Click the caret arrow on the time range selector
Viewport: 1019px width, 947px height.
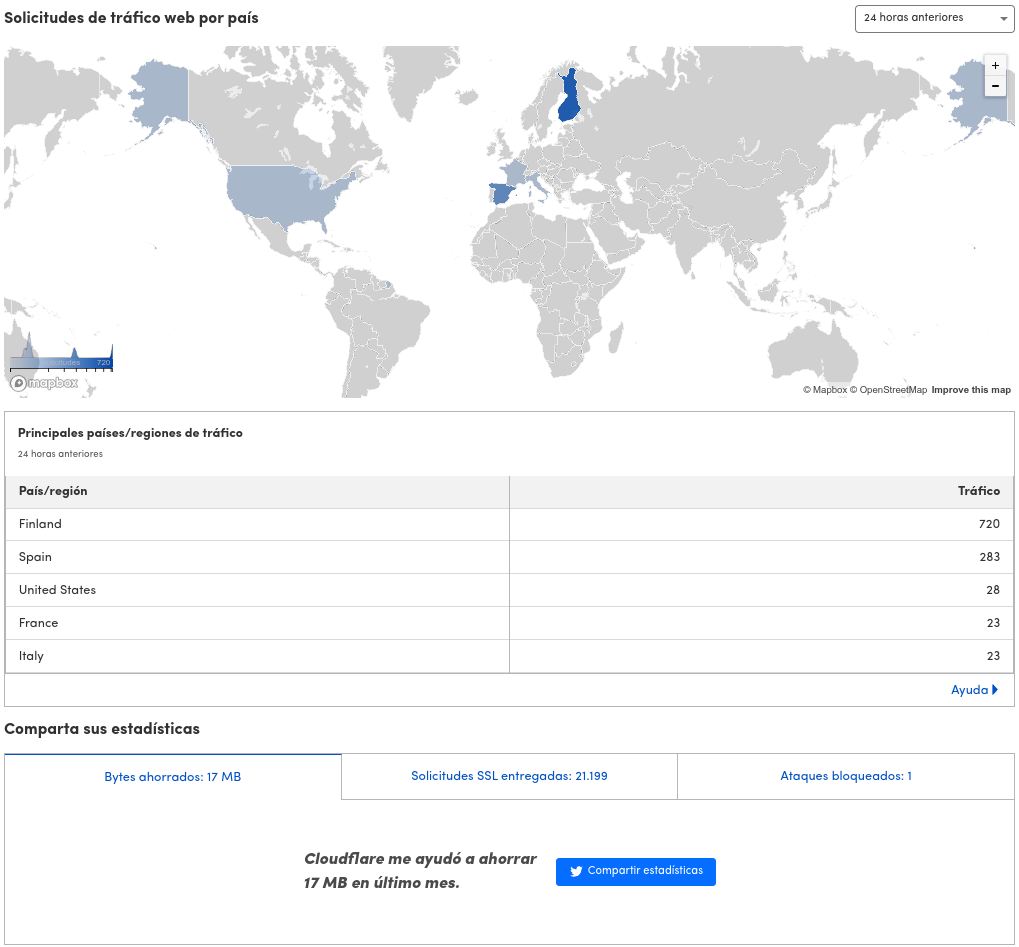[1003, 18]
